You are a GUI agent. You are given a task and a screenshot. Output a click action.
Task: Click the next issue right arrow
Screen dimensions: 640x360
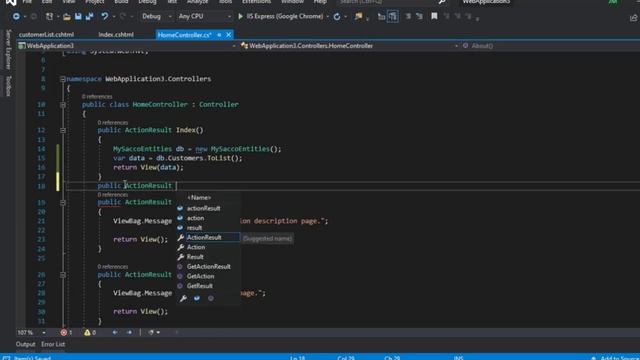click(x=129, y=333)
